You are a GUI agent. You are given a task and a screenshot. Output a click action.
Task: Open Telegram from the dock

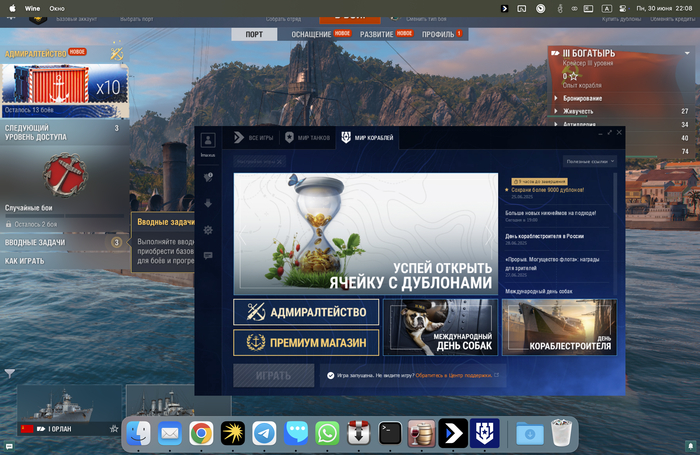[x=264, y=433]
